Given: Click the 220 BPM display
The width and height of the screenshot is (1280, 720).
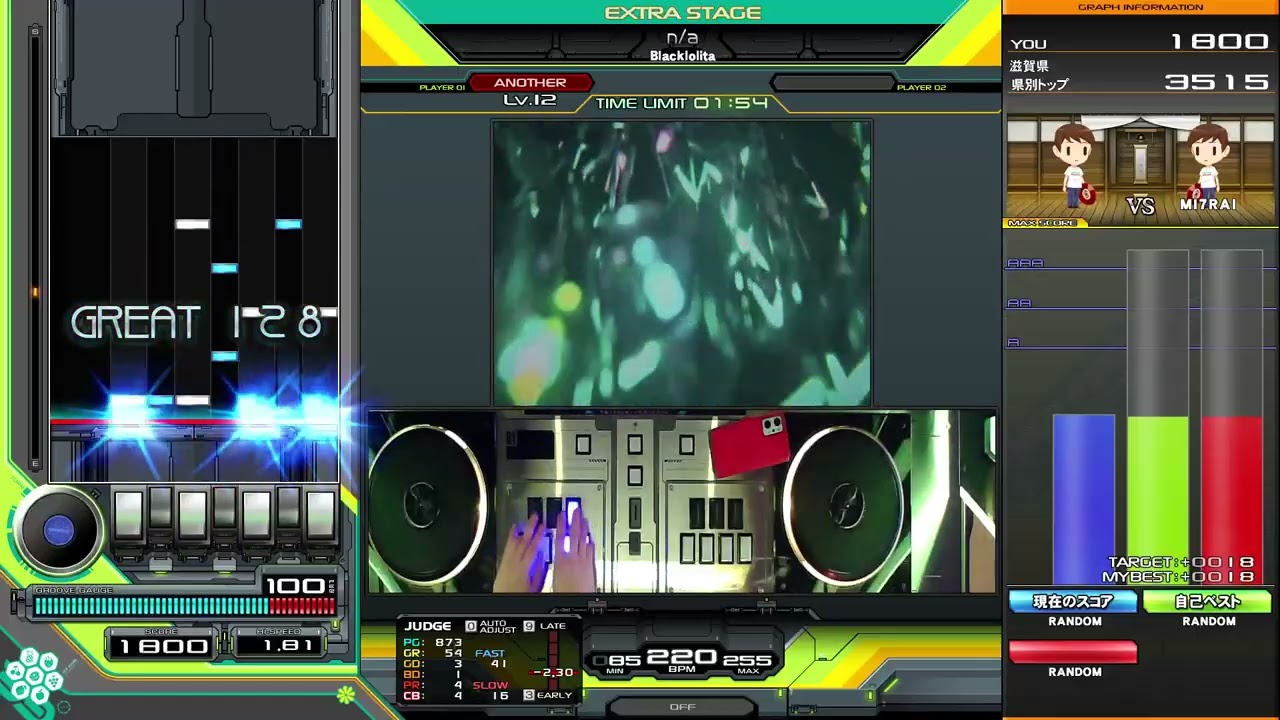Looking at the screenshot, I should tap(682, 659).
